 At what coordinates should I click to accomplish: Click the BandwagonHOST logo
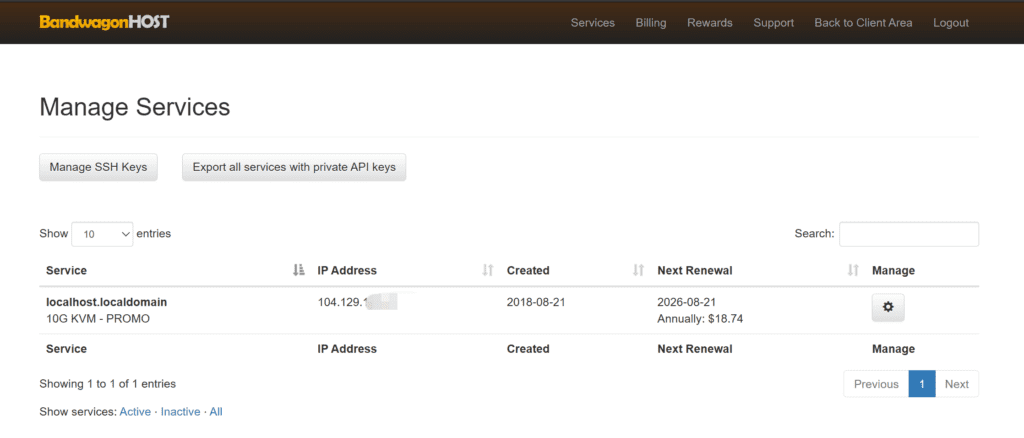(x=104, y=22)
